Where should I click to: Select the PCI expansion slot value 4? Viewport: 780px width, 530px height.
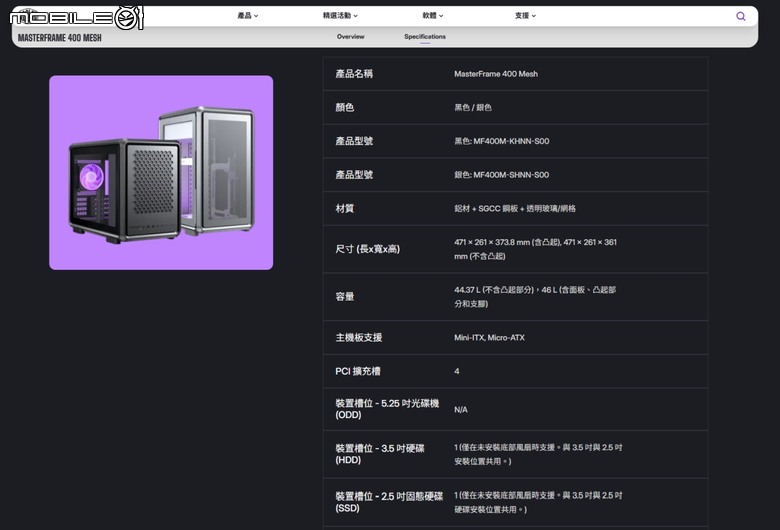(457, 371)
